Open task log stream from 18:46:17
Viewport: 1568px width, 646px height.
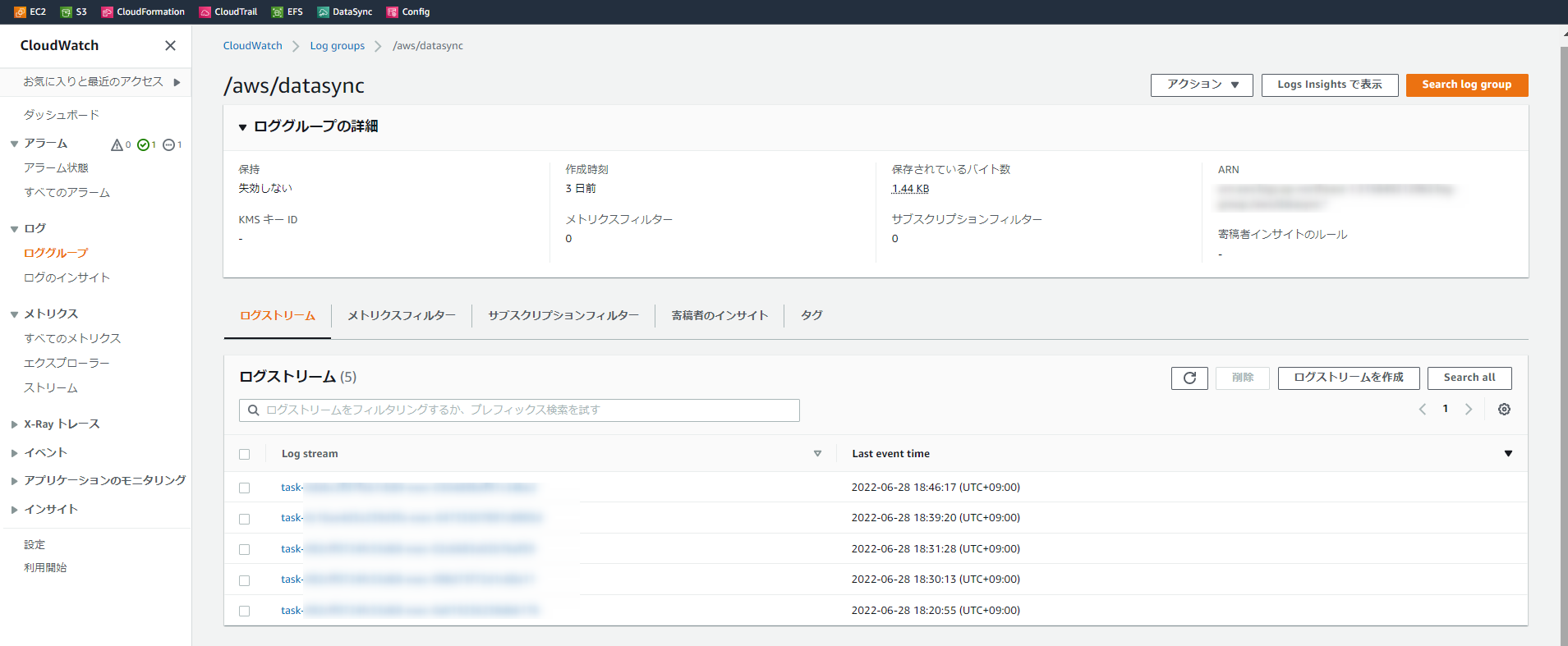408,488
